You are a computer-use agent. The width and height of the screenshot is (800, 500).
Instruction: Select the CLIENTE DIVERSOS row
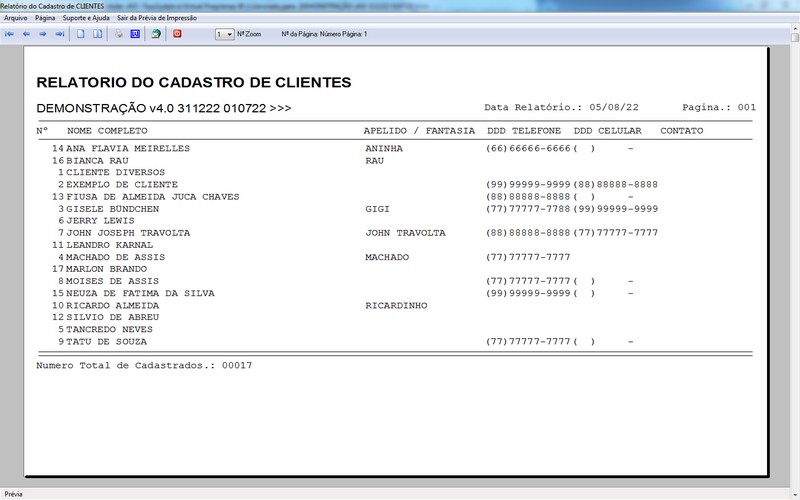coord(115,172)
